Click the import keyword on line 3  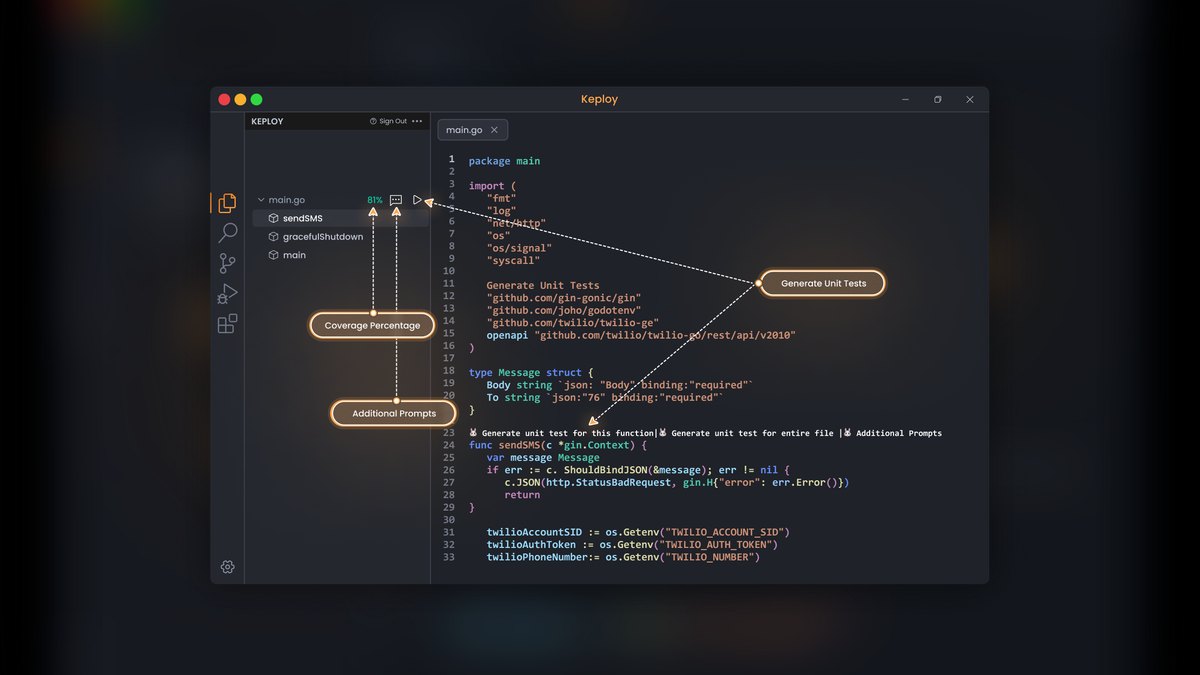click(x=487, y=185)
